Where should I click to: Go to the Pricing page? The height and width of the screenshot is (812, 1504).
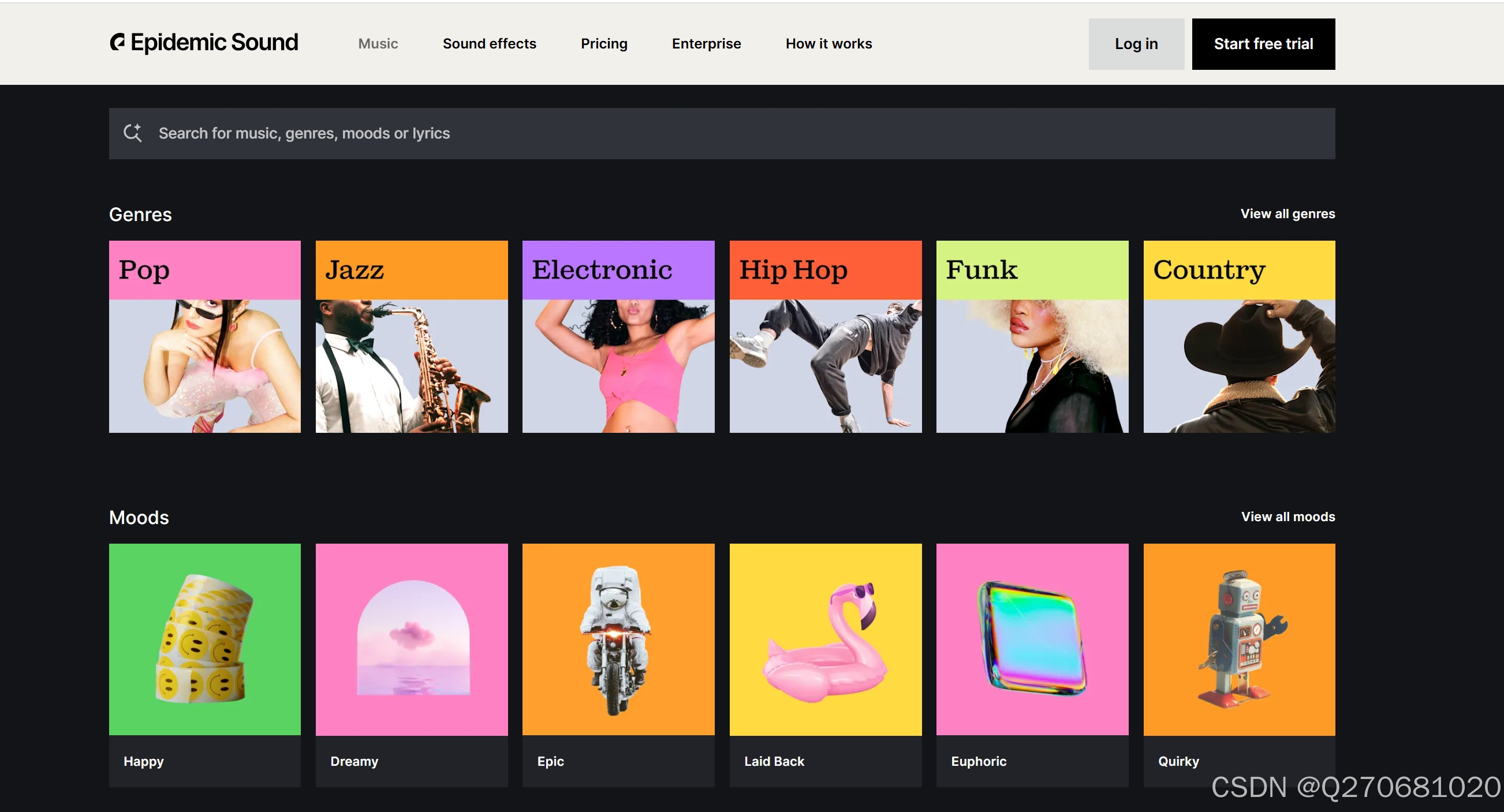pos(604,44)
